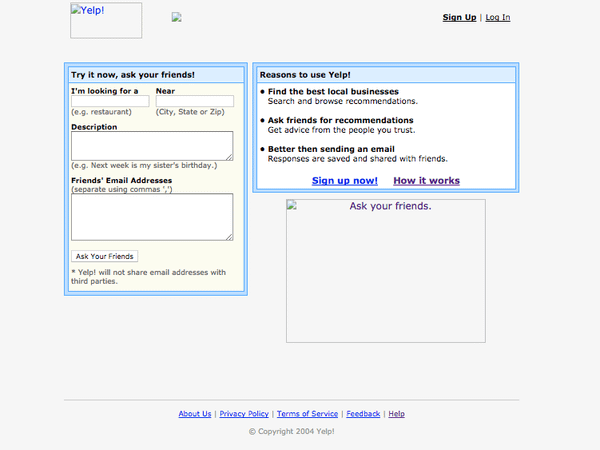Follow the "How it works" link
This screenshot has height=450, width=600.
426,181
